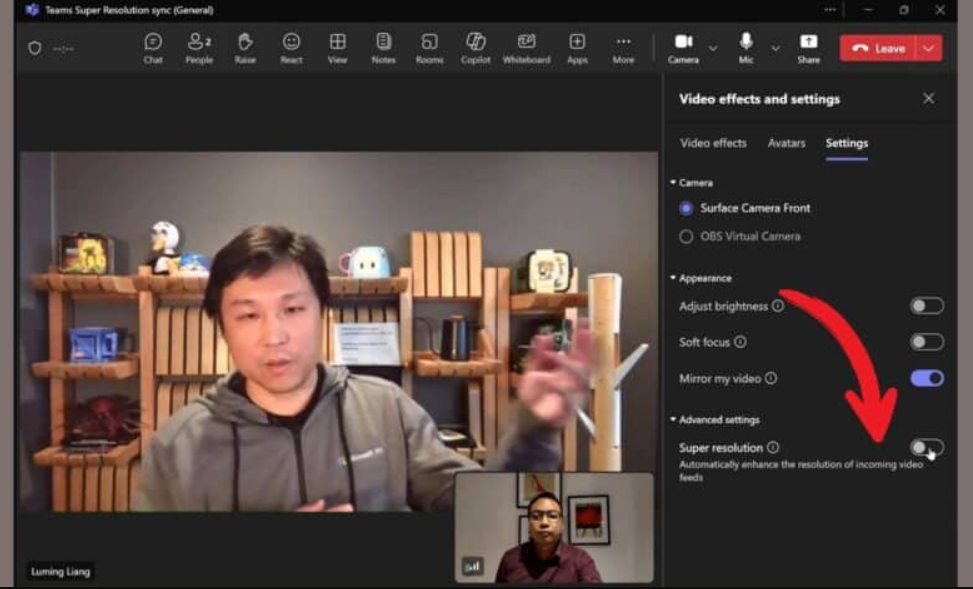Viewport: 973px width, 589px height.
Task: Click the Super resolution description text
Action: [800, 470]
